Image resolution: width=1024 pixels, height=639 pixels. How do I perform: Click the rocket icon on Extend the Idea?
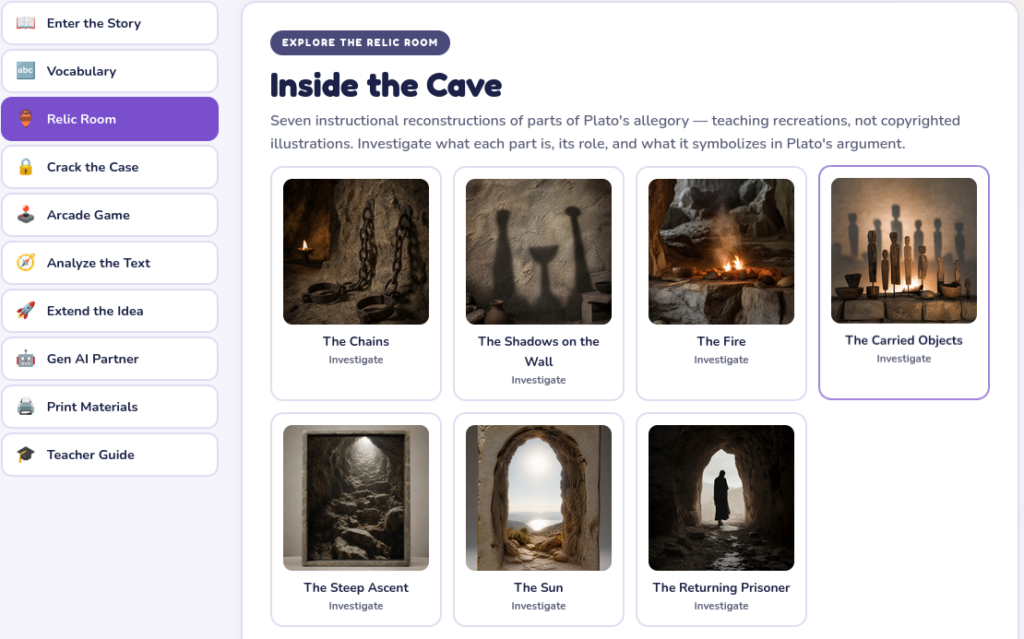coord(25,310)
